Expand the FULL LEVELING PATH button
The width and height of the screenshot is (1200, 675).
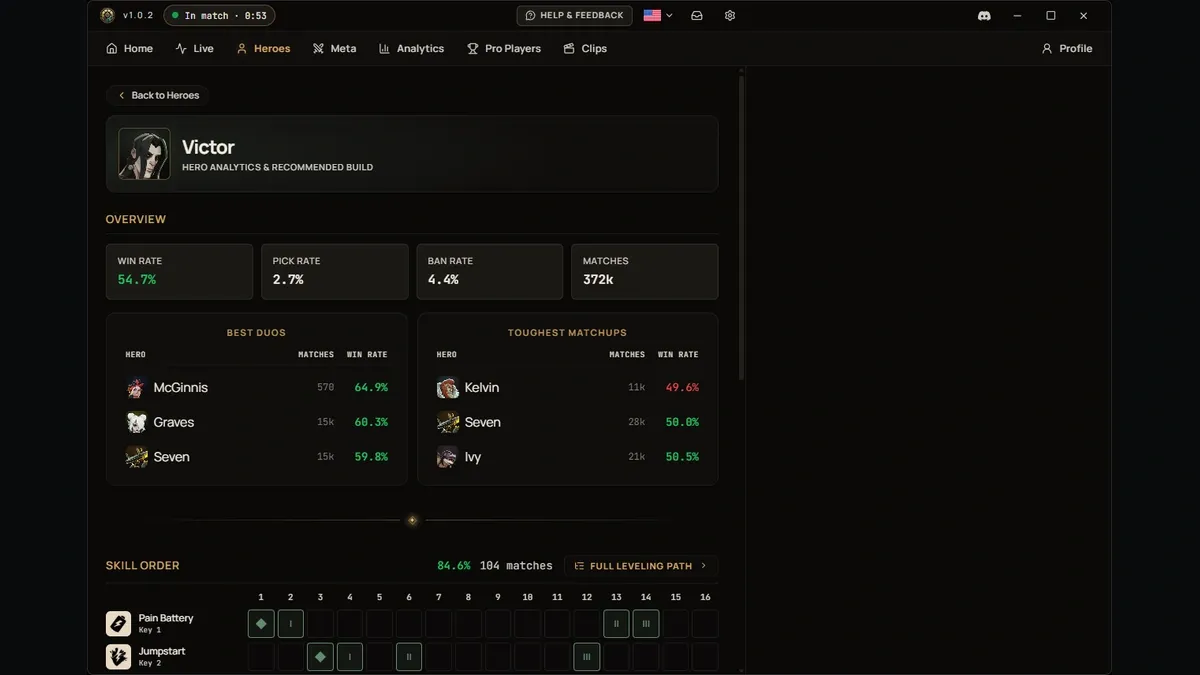tap(641, 566)
